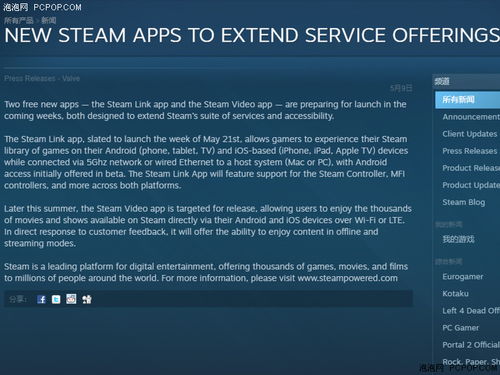Click the 频道 sidebar header
The image size is (500, 375).
tap(442, 81)
